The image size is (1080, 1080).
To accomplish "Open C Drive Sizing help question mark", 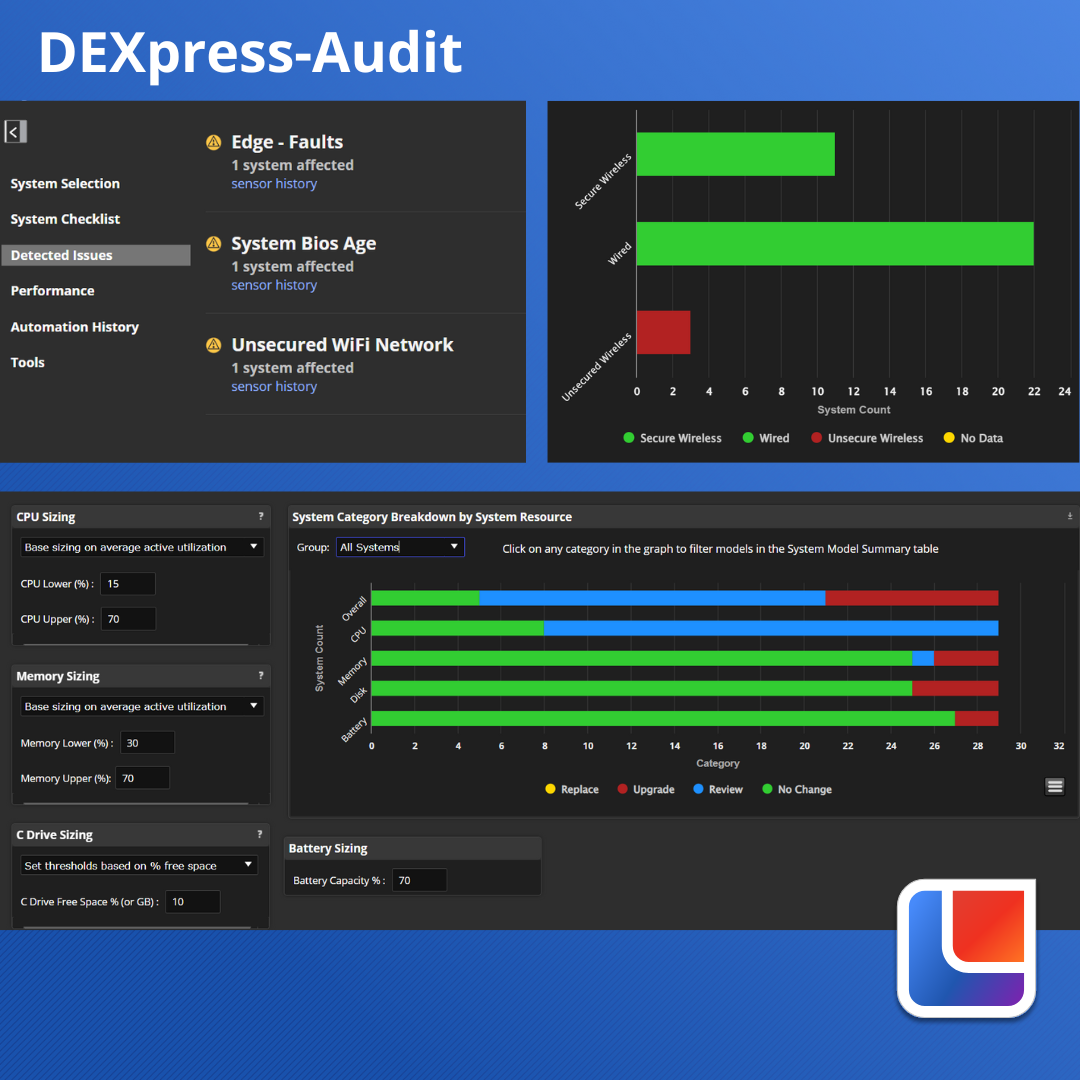I will click(260, 834).
